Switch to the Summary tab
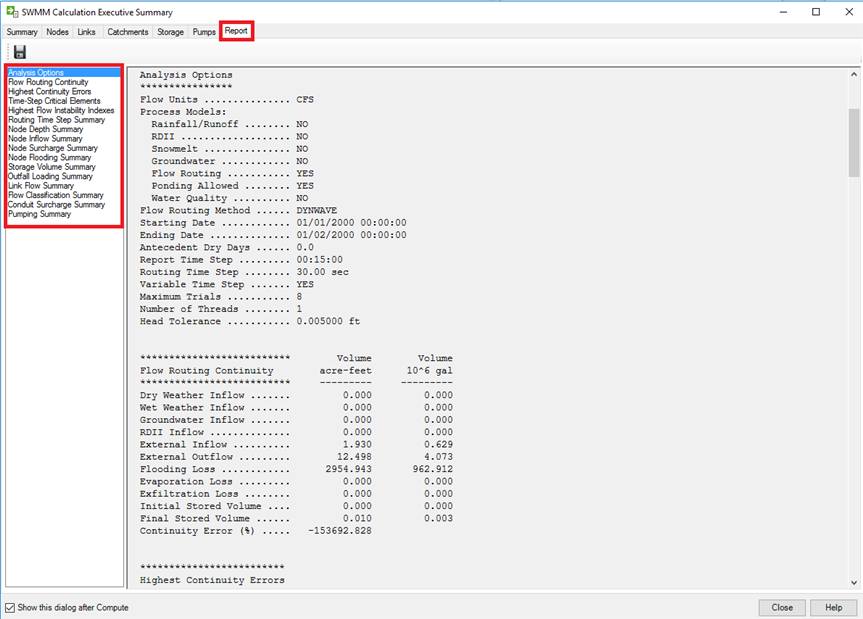The image size is (863, 619). 21,31
